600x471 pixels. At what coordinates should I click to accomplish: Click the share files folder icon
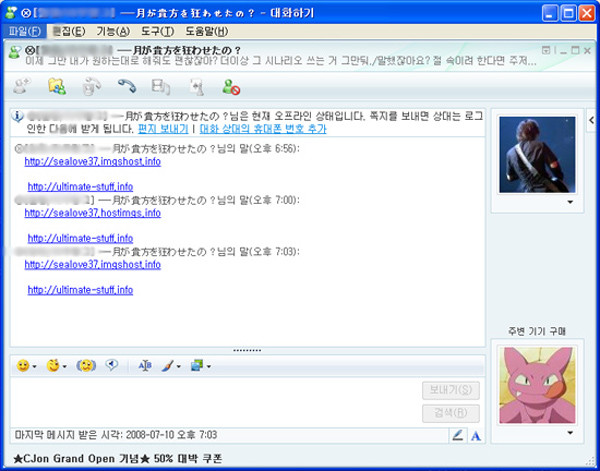point(57,87)
